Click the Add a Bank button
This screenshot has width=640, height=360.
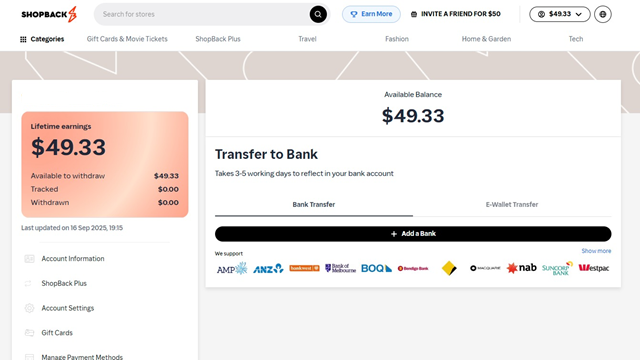413,234
